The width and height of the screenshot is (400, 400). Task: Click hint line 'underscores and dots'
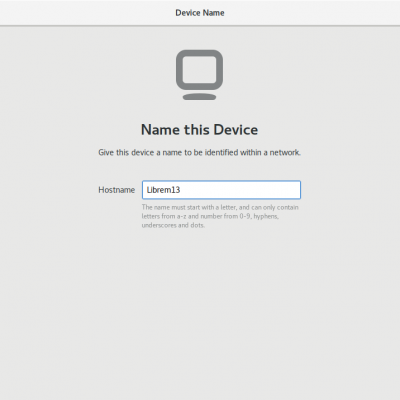173,225
